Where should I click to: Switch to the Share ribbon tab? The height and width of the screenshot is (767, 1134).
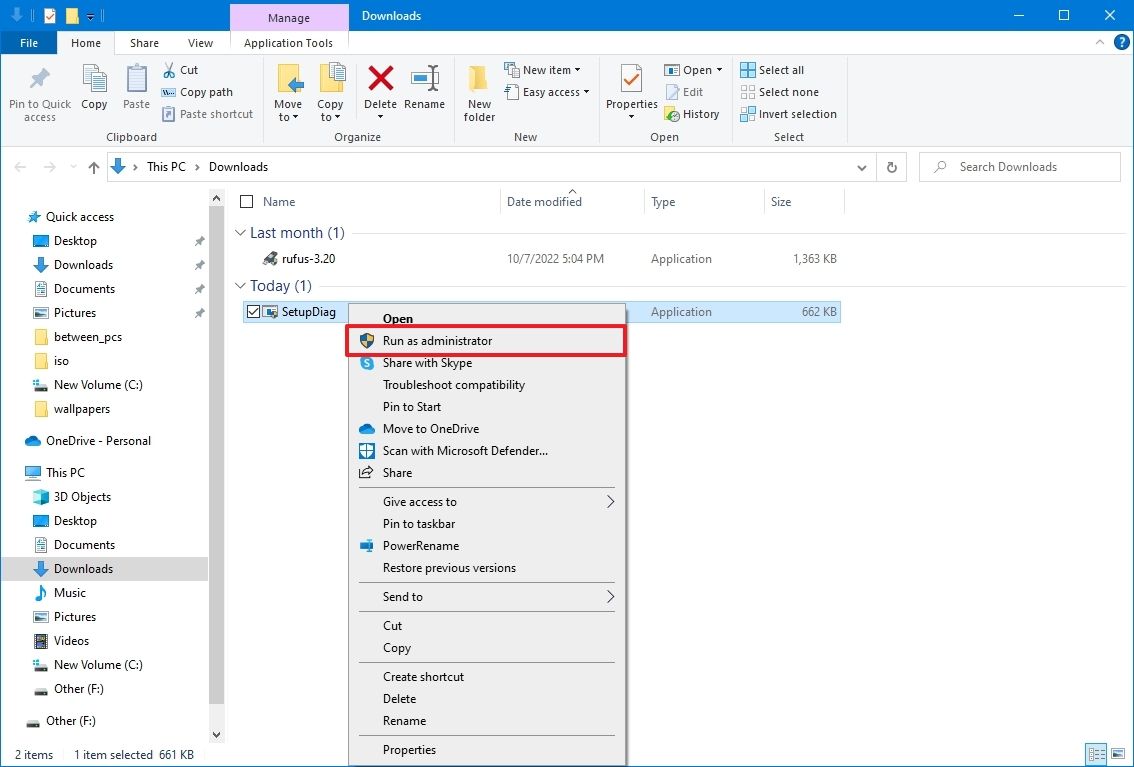(x=143, y=43)
